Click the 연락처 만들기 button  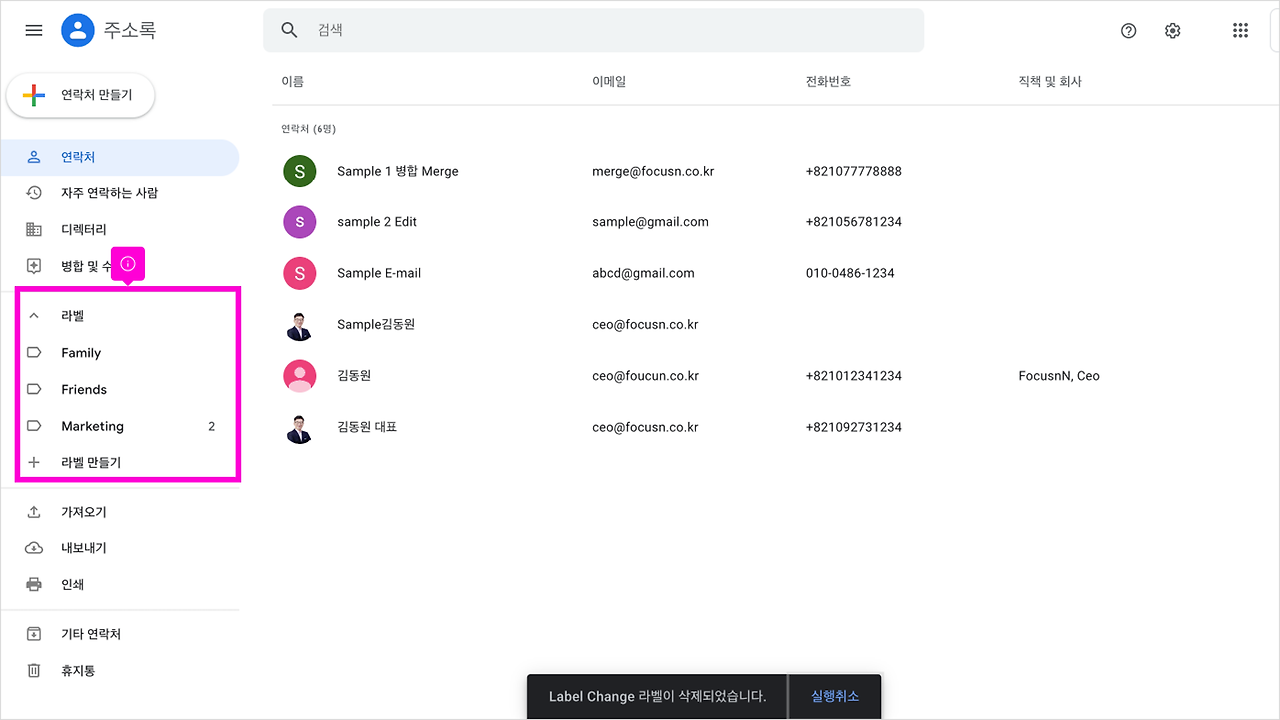(x=80, y=95)
